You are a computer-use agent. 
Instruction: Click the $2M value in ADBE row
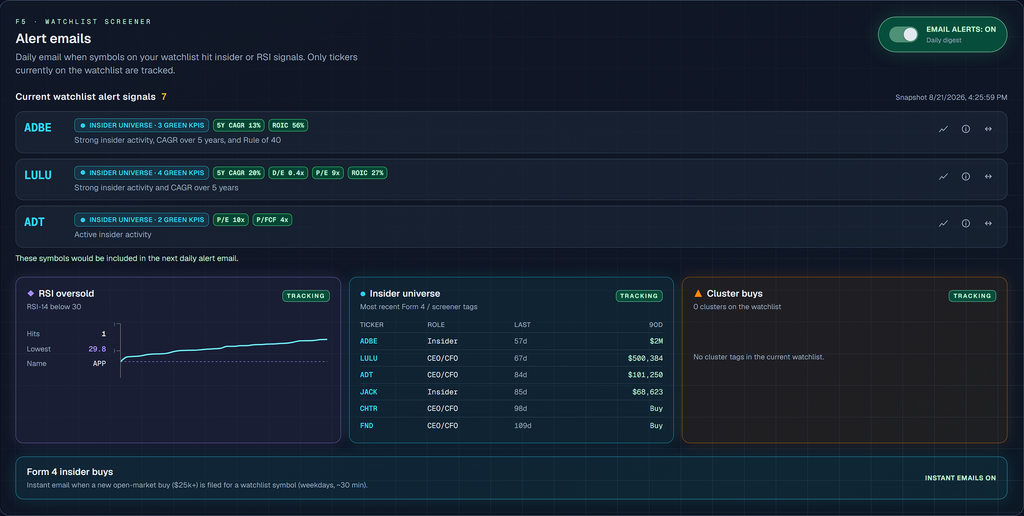click(656, 341)
